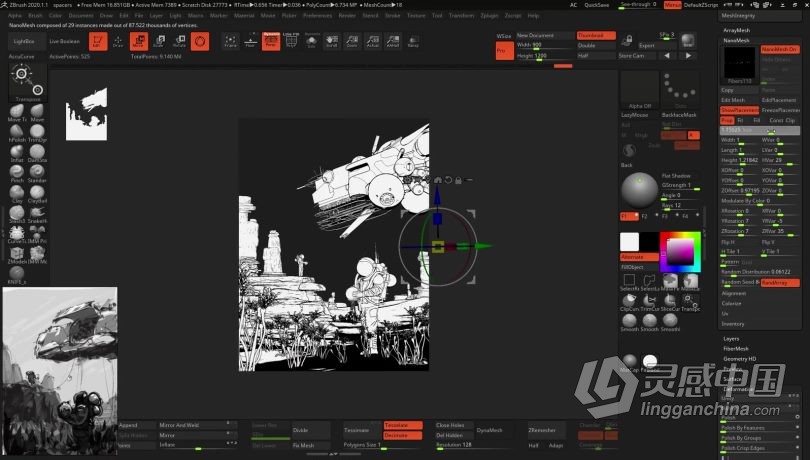Screen dimensions: 810x460
Task: Select the SelectRect brush icon
Action: pos(629,282)
